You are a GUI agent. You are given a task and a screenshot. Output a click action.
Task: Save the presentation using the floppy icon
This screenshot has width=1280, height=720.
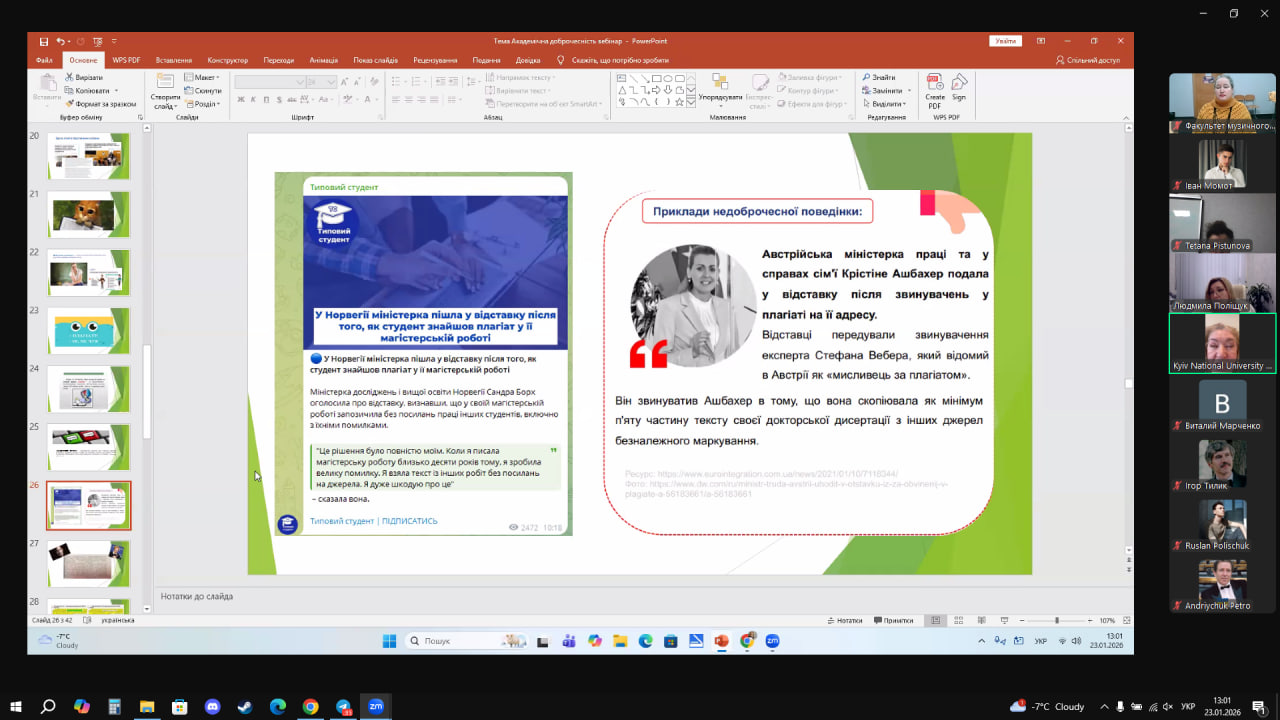pyautogui.click(x=43, y=41)
